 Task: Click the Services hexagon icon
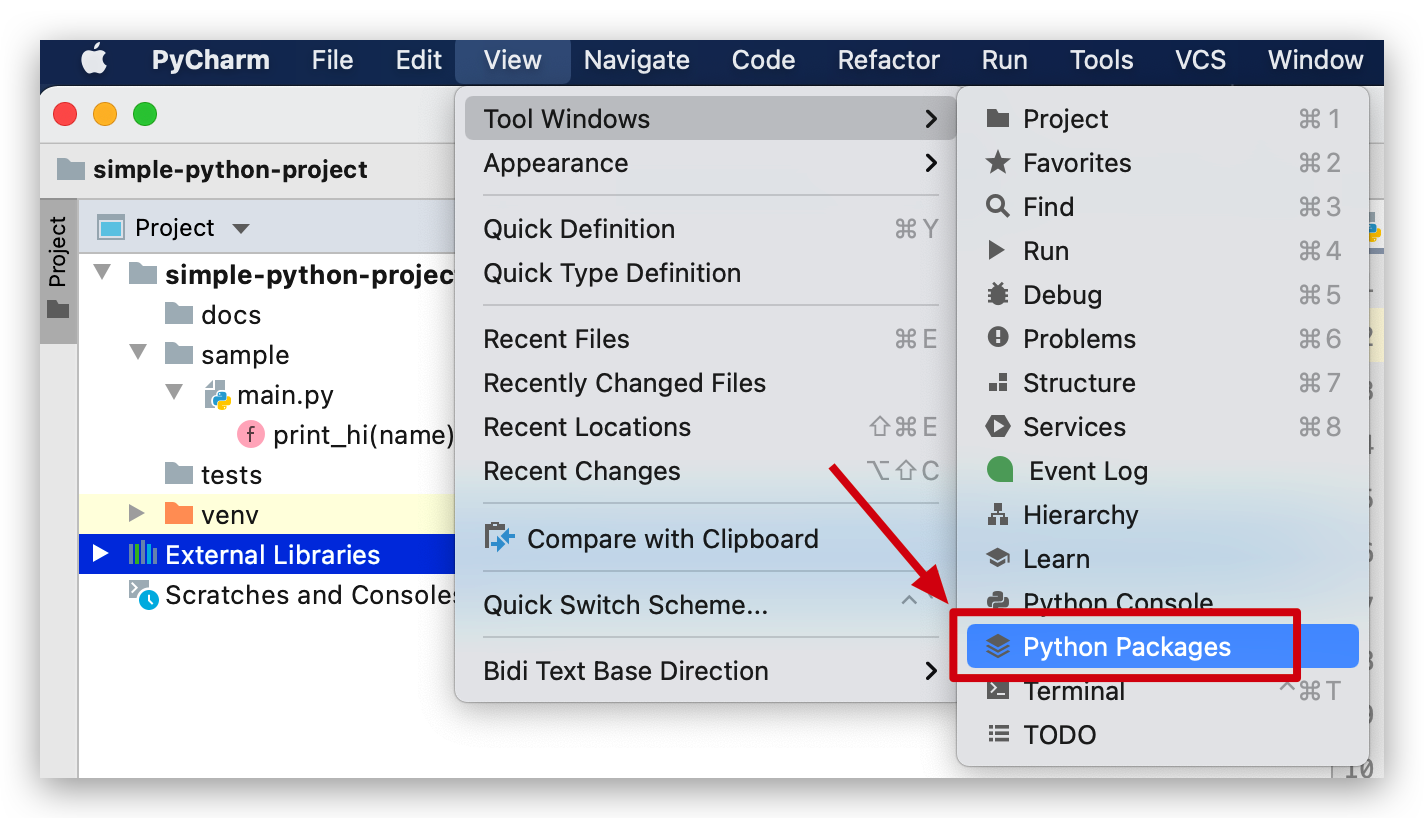[997, 427]
